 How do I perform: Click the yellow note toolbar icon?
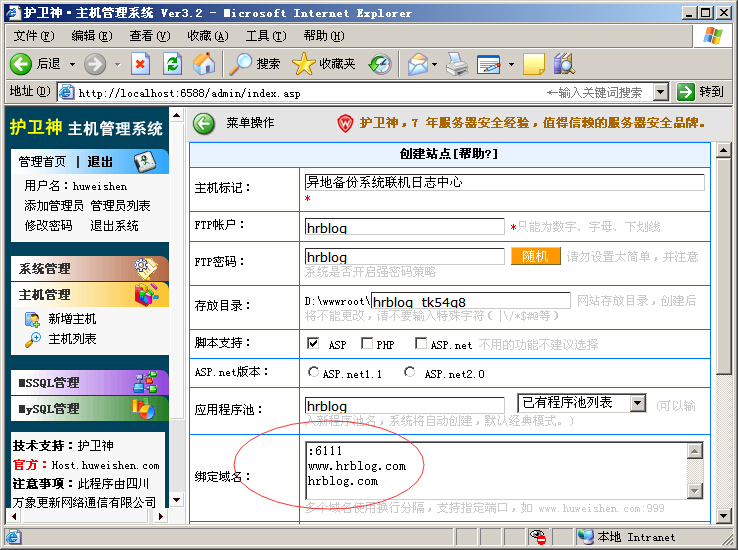point(534,64)
